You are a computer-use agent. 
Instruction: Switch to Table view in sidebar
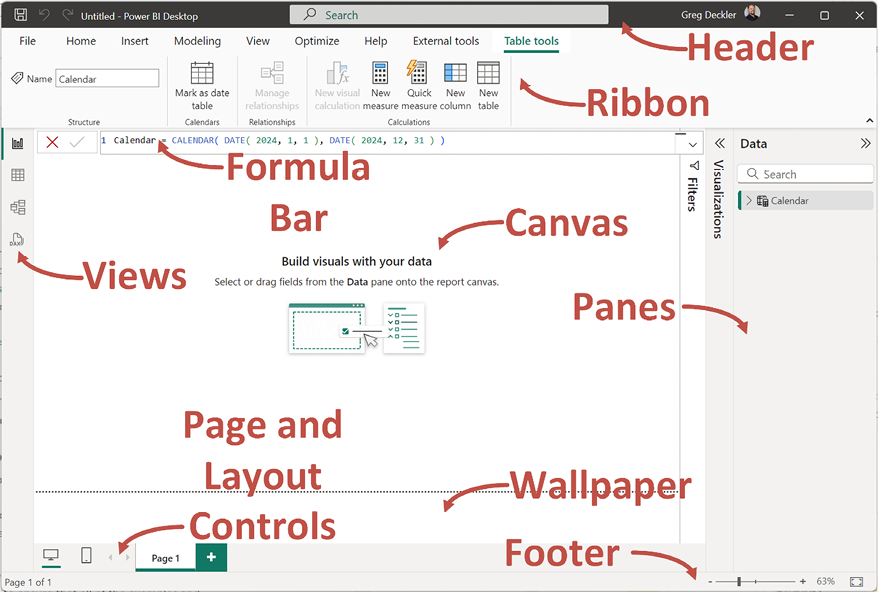17,175
